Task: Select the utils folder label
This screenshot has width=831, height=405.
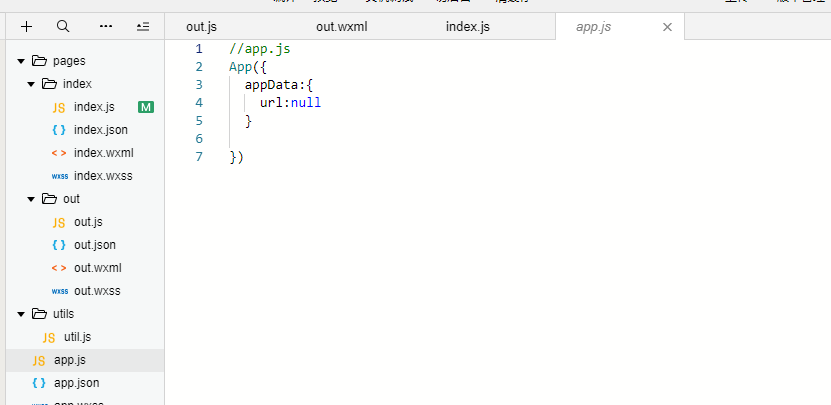Action: (x=64, y=314)
